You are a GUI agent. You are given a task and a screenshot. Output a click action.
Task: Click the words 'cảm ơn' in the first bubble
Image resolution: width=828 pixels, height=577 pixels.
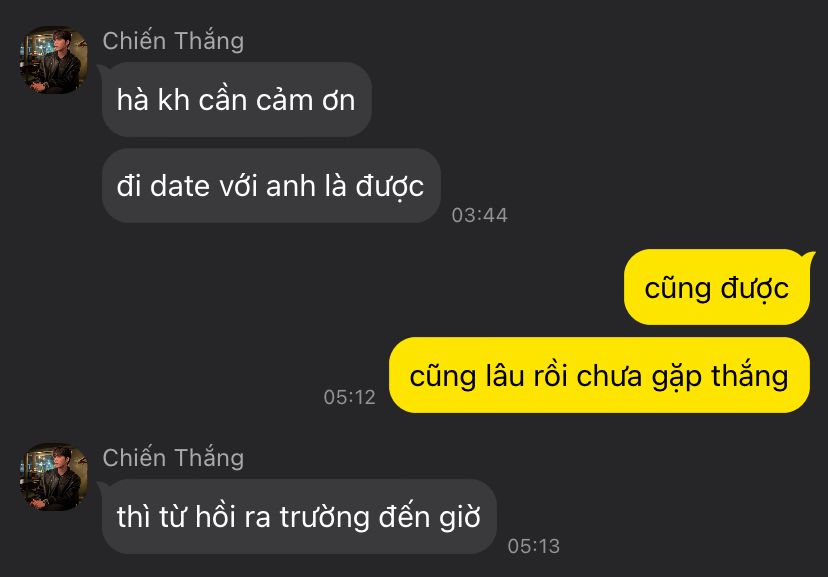pyautogui.click(x=305, y=100)
